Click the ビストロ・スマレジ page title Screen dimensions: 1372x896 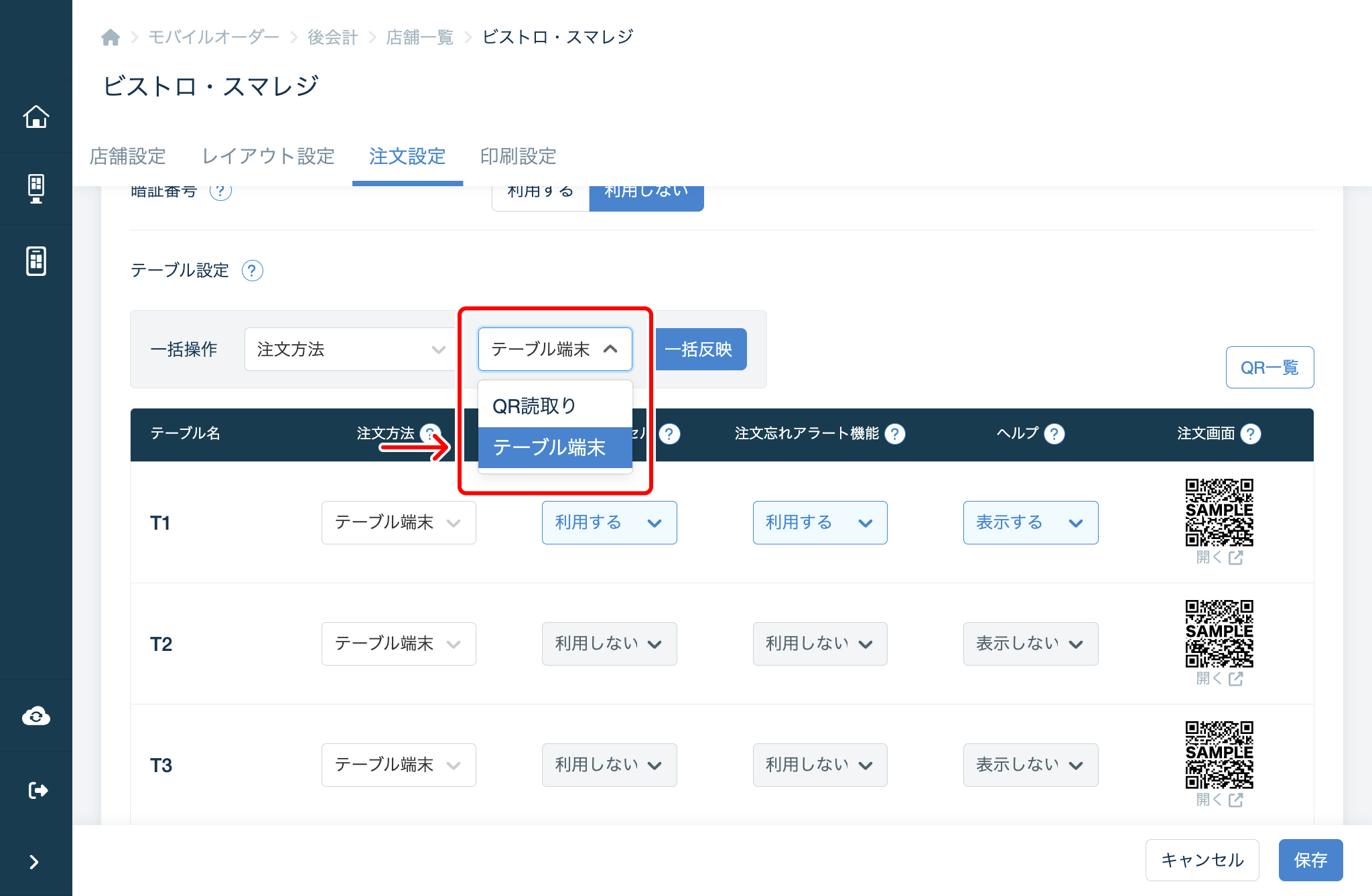pos(211,86)
